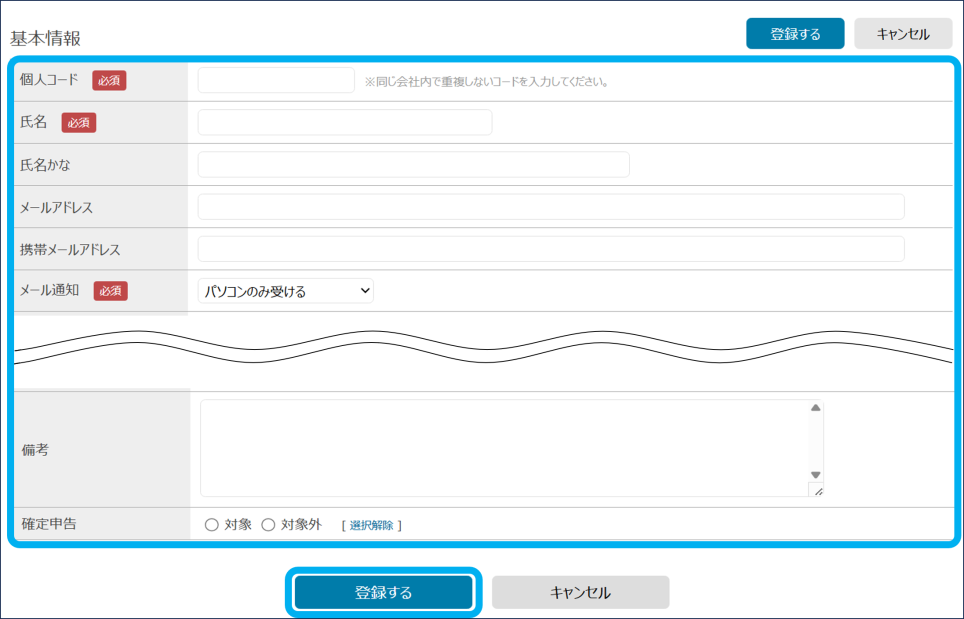Image resolution: width=964 pixels, height=619 pixels.
Task: Click the 必須 badge next to メール通知
Action: pyautogui.click(x=111, y=291)
